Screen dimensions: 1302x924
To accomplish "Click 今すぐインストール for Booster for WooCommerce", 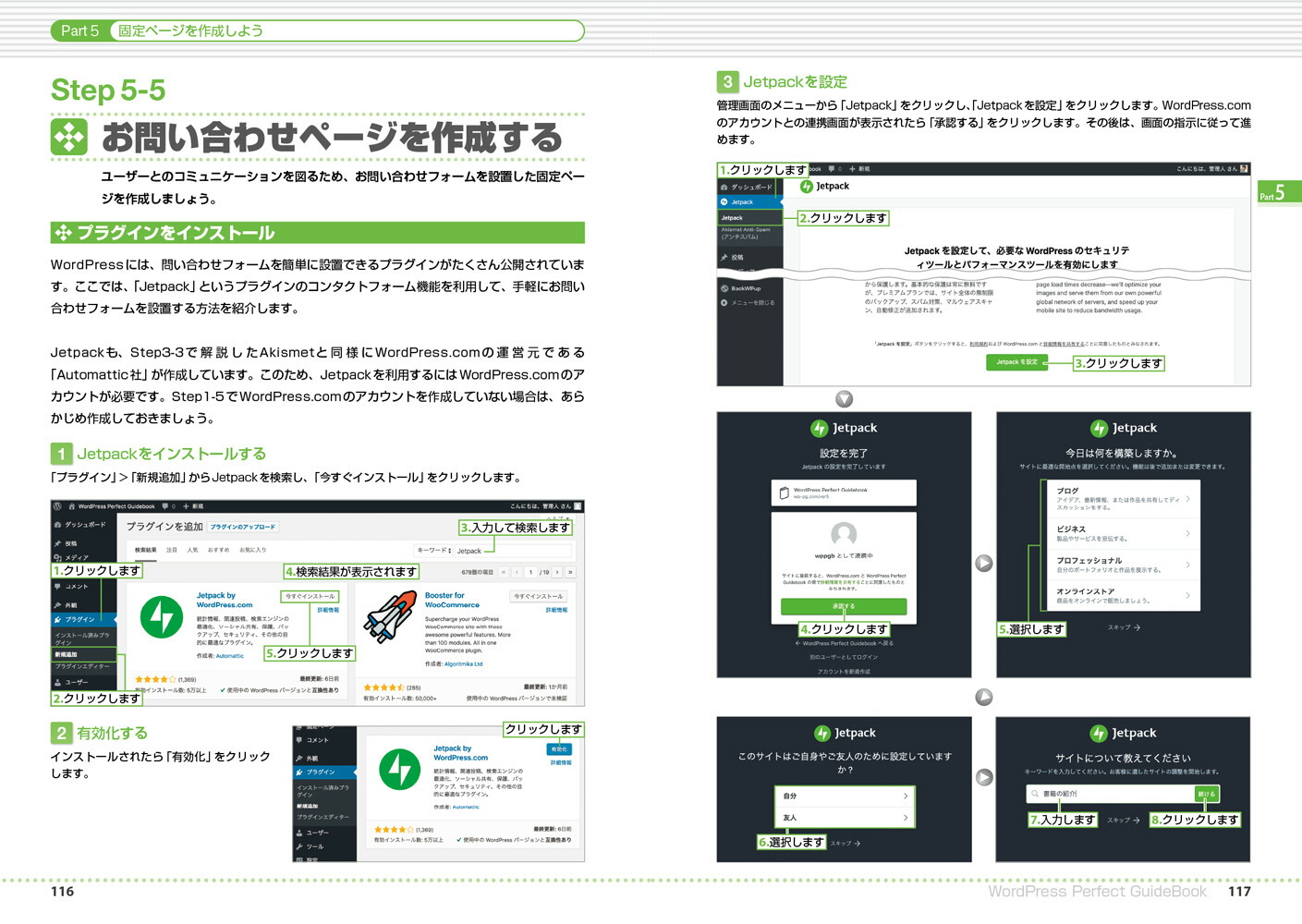I will pos(540,596).
